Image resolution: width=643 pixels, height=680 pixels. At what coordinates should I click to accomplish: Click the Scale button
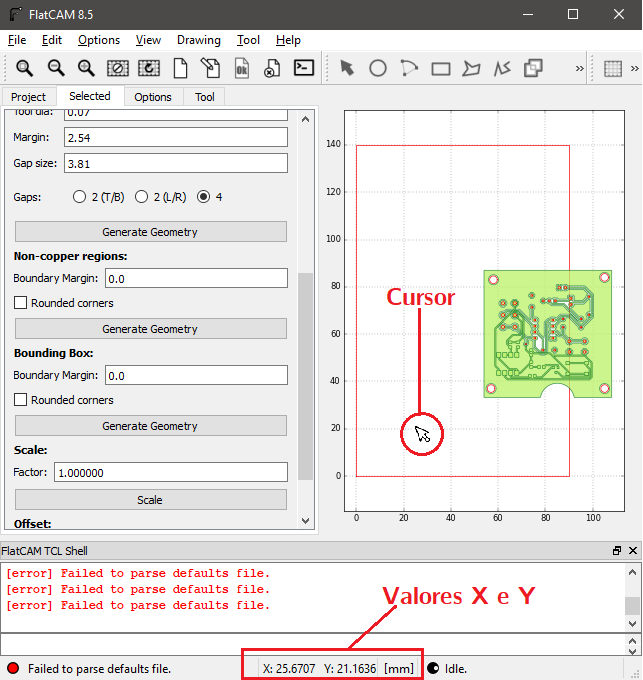[150, 500]
